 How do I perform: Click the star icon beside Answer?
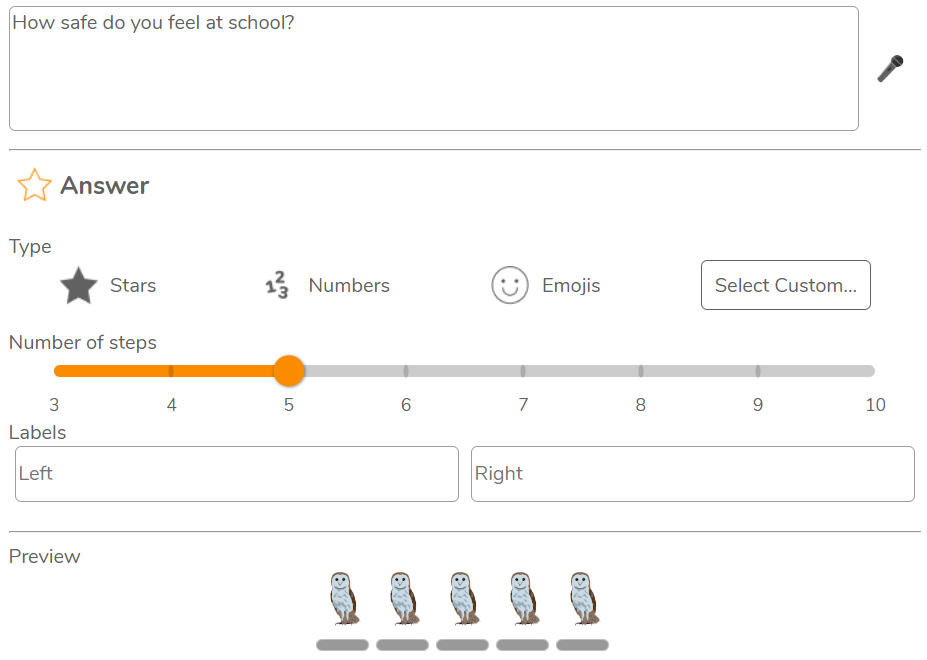[x=34, y=185]
